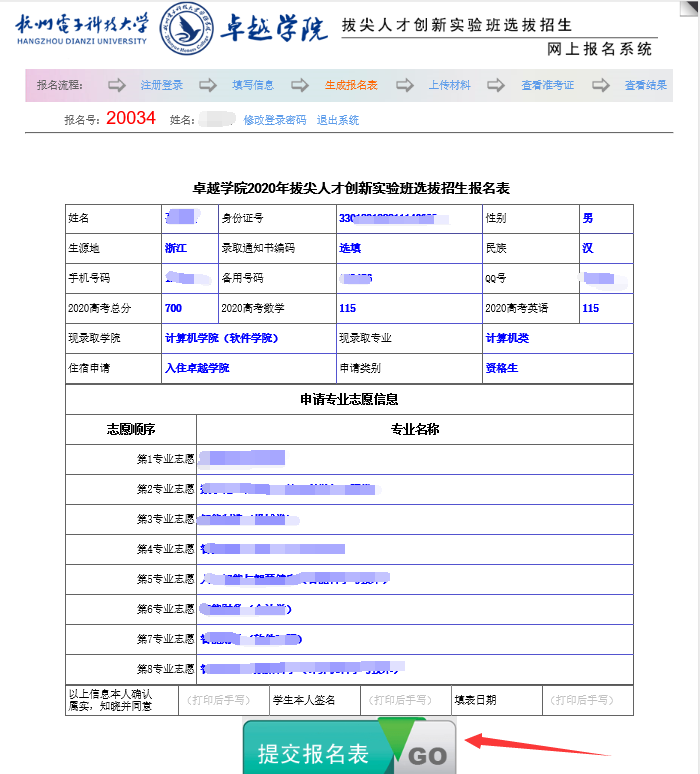Click the 退出系统 link

(338, 120)
